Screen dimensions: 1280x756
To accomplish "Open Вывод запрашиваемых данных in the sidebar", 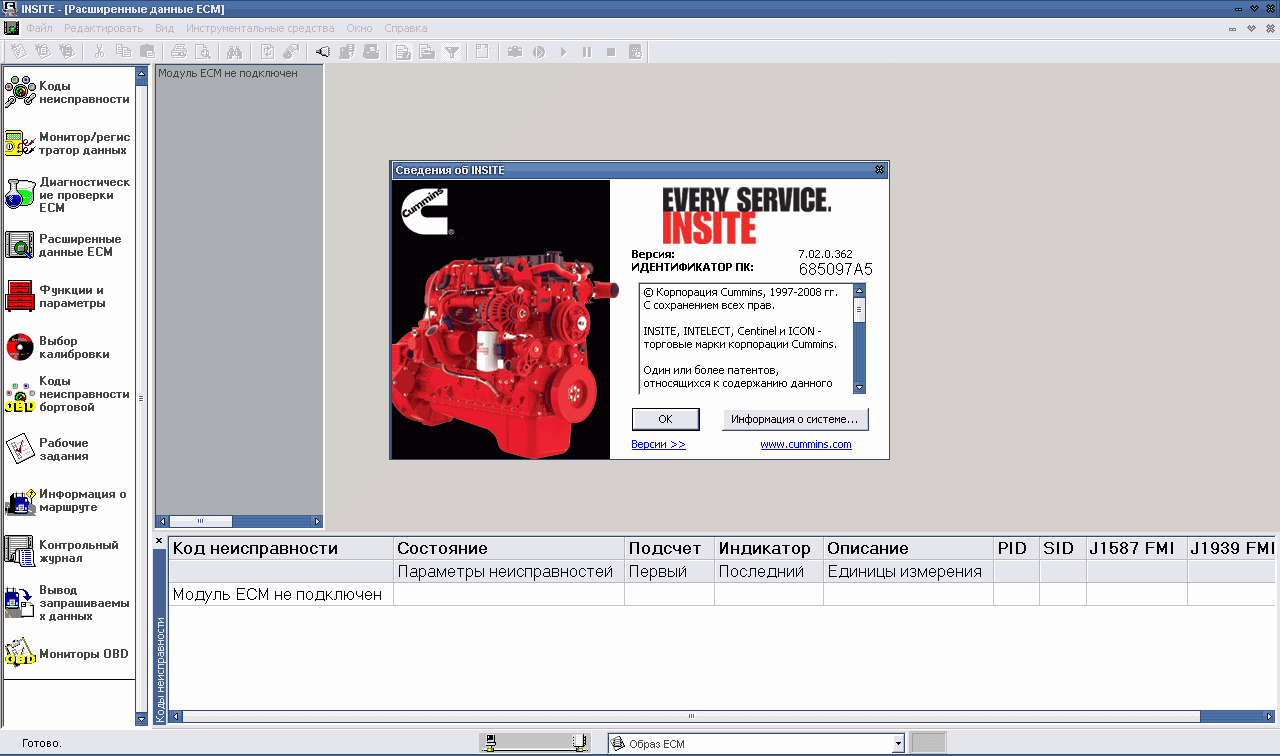I will [67, 603].
